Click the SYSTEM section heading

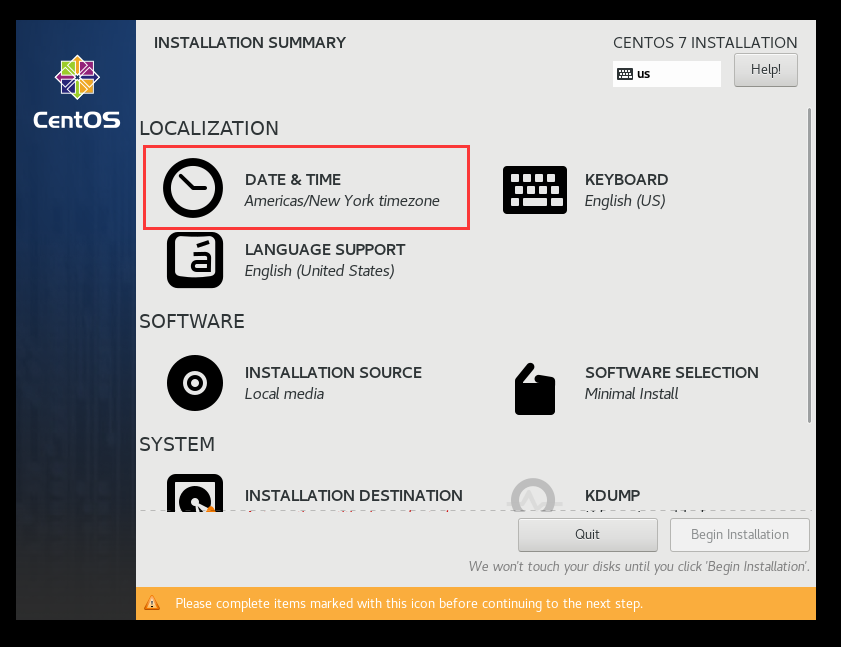[x=177, y=444]
